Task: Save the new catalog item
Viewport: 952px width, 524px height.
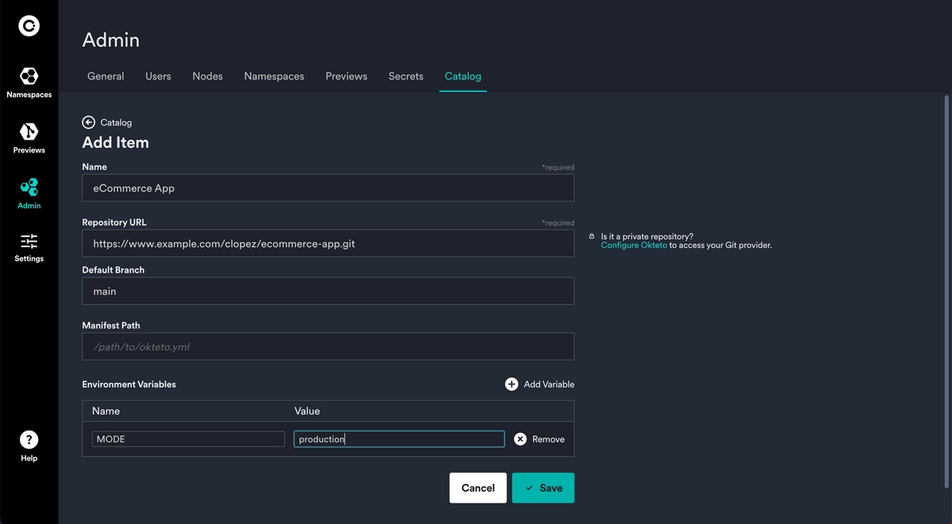Action: pyautogui.click(x=543, y=488)
